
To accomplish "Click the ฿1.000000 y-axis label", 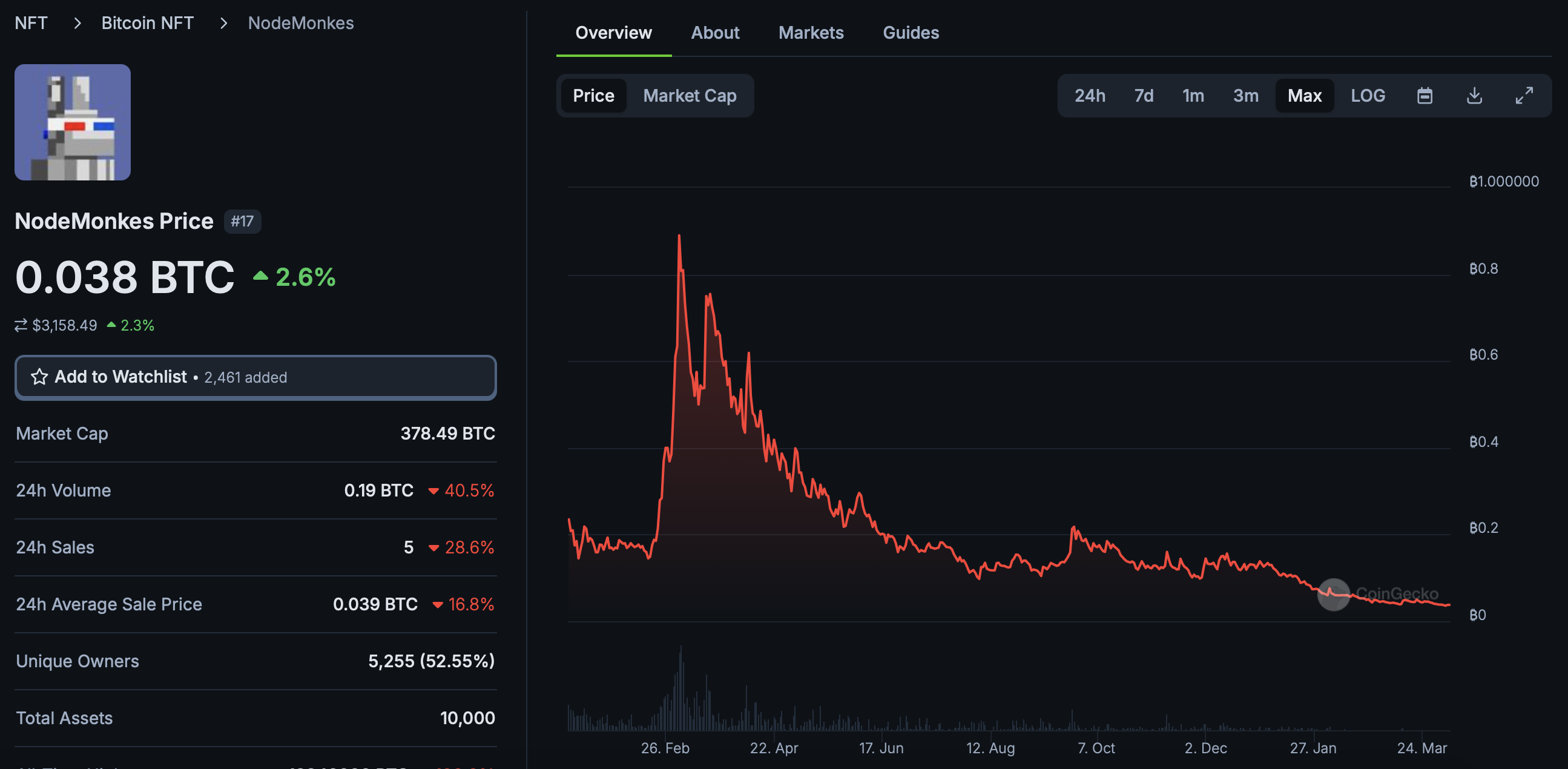I will click(x=1503, y=182).
